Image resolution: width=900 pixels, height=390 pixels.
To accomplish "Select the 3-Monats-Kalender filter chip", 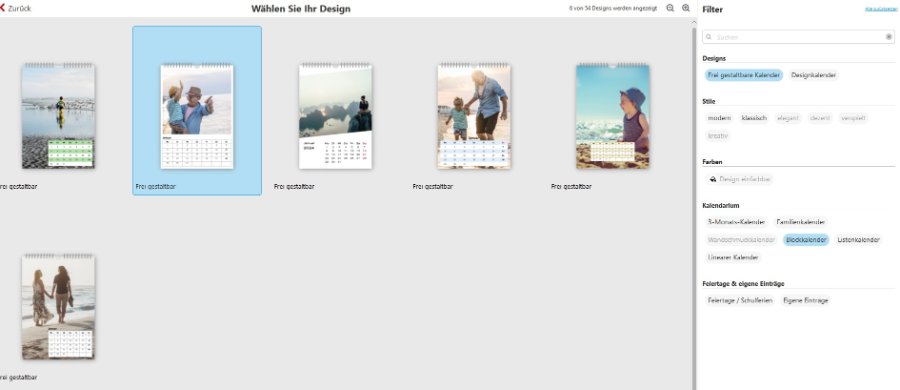I will 736,222.
